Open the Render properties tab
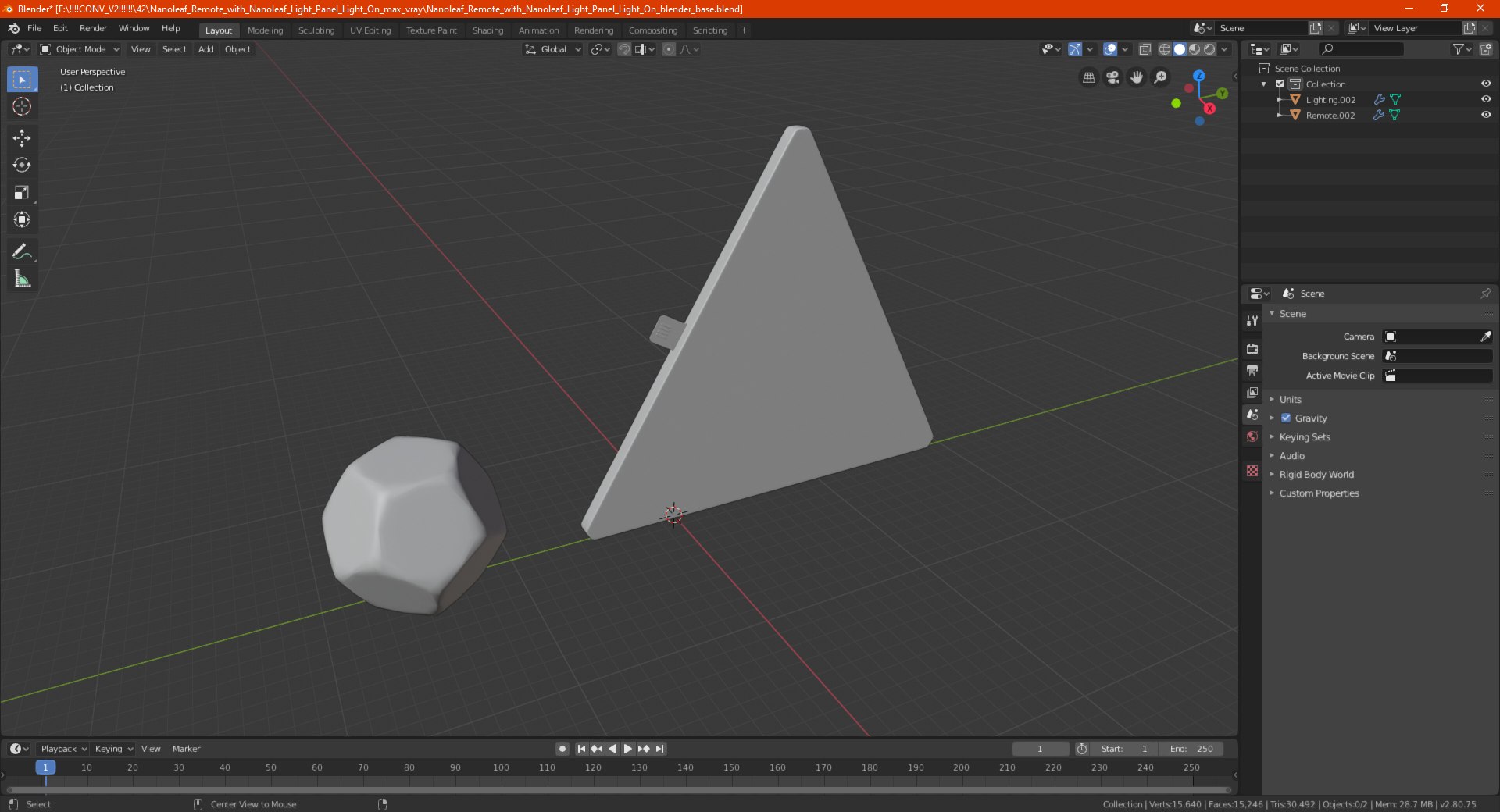Image resolution: width=1500 pixels, height=812 pixels. point(1252,348)
